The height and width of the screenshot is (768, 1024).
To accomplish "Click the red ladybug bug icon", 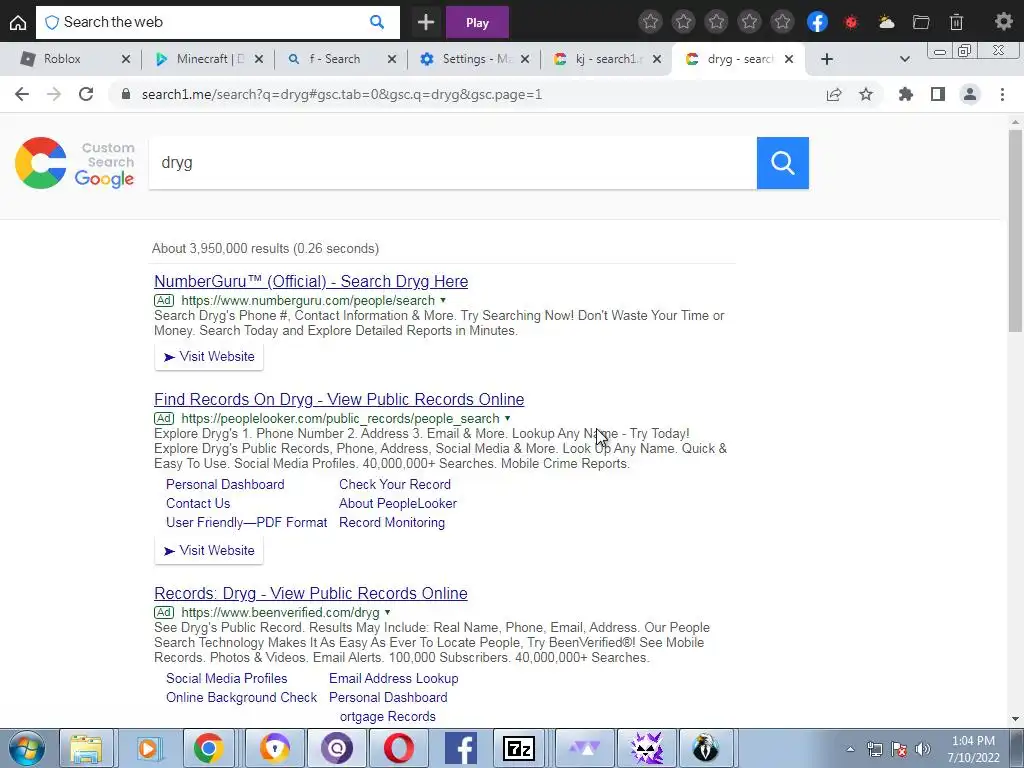I will tap(851, 22).
